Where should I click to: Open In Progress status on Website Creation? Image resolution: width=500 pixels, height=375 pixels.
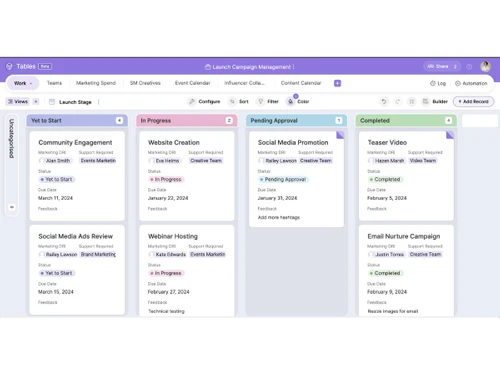(166, 179)
